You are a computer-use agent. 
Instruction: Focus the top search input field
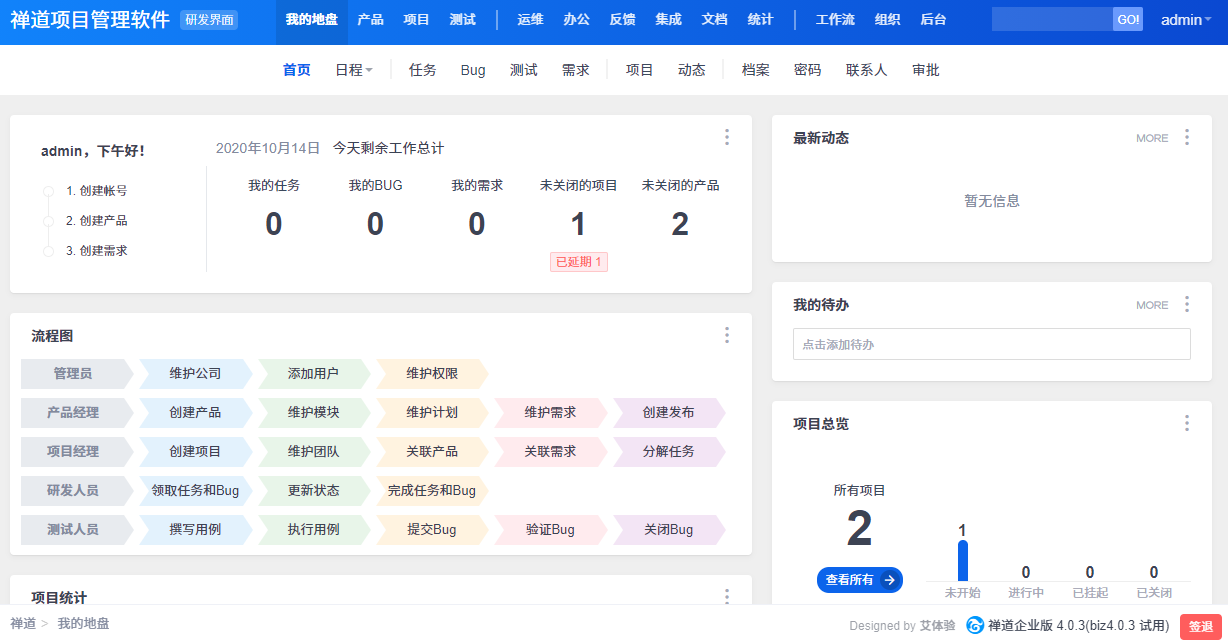coord(1052,19)
